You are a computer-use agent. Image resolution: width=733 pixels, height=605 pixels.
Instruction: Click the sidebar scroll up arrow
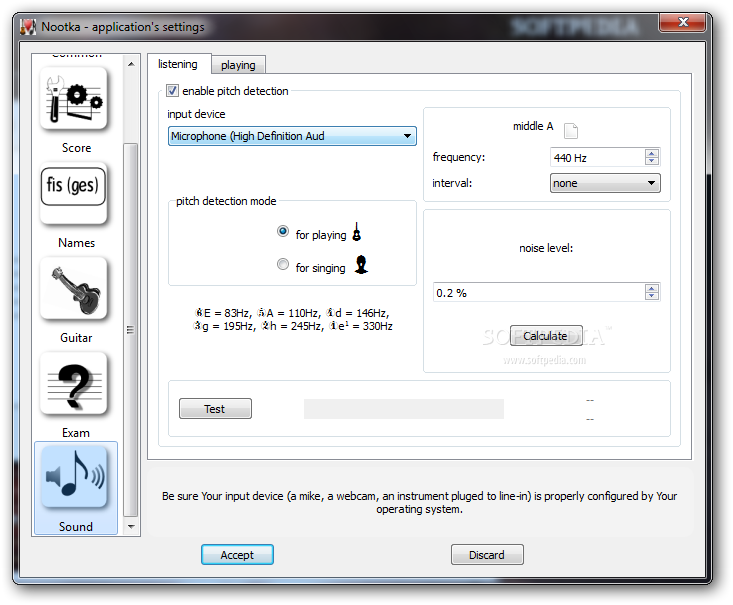point(131,64)
